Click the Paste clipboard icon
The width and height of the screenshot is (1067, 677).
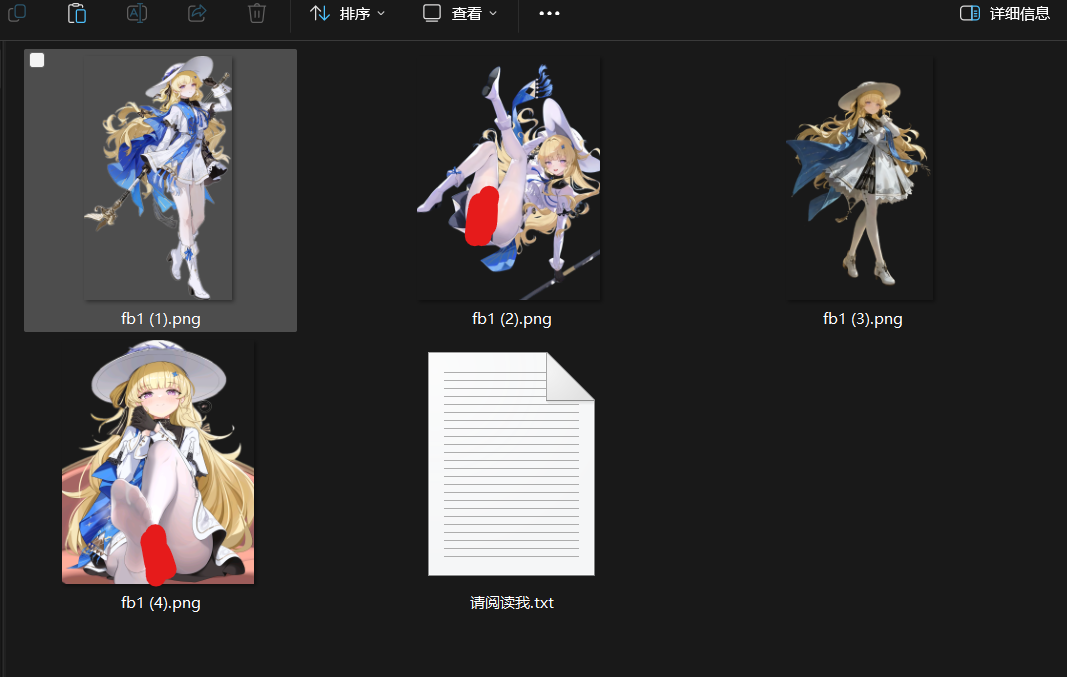click(x=77, y=13)
